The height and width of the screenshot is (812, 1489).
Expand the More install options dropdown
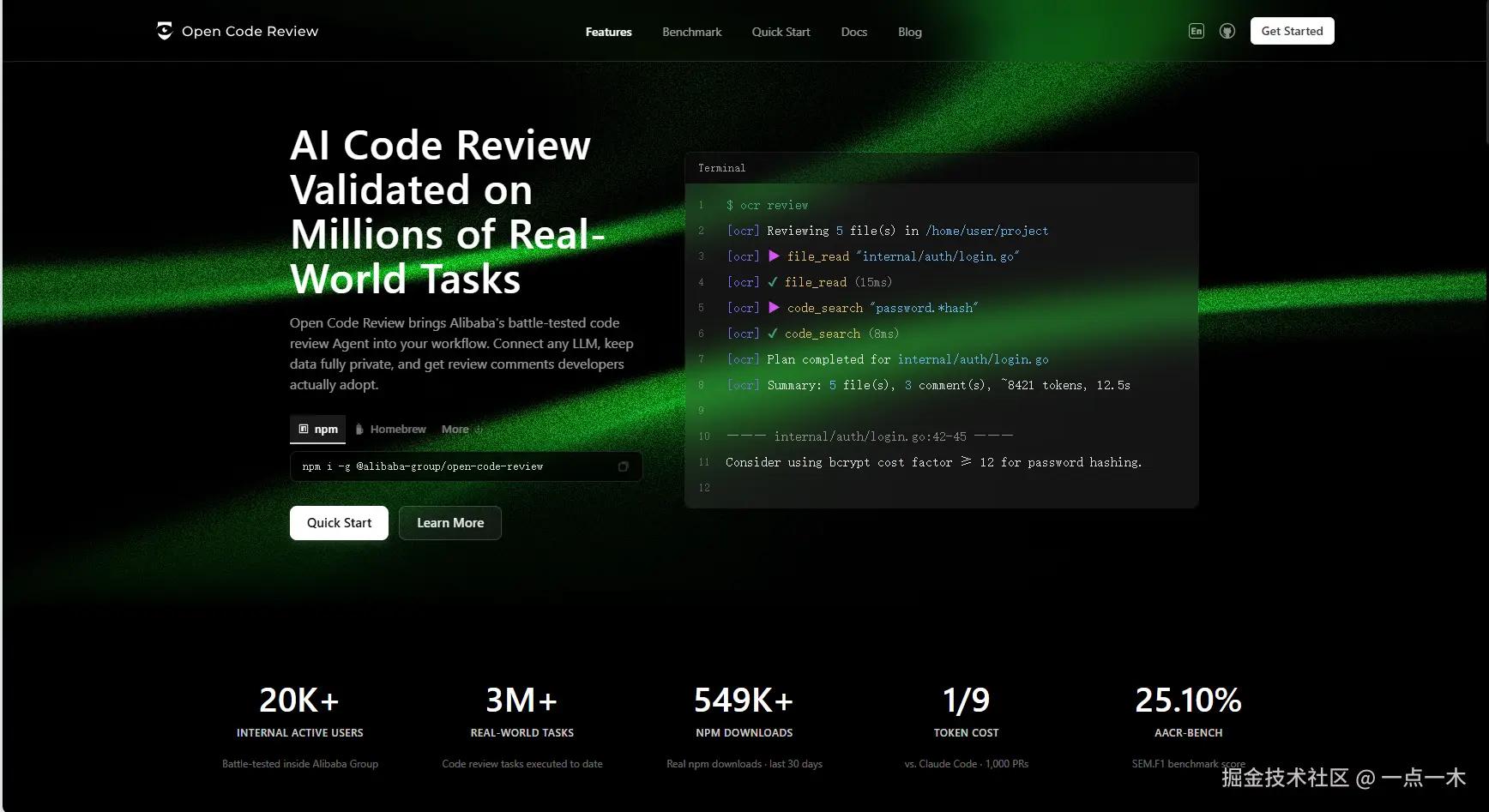tap(462, 429)
